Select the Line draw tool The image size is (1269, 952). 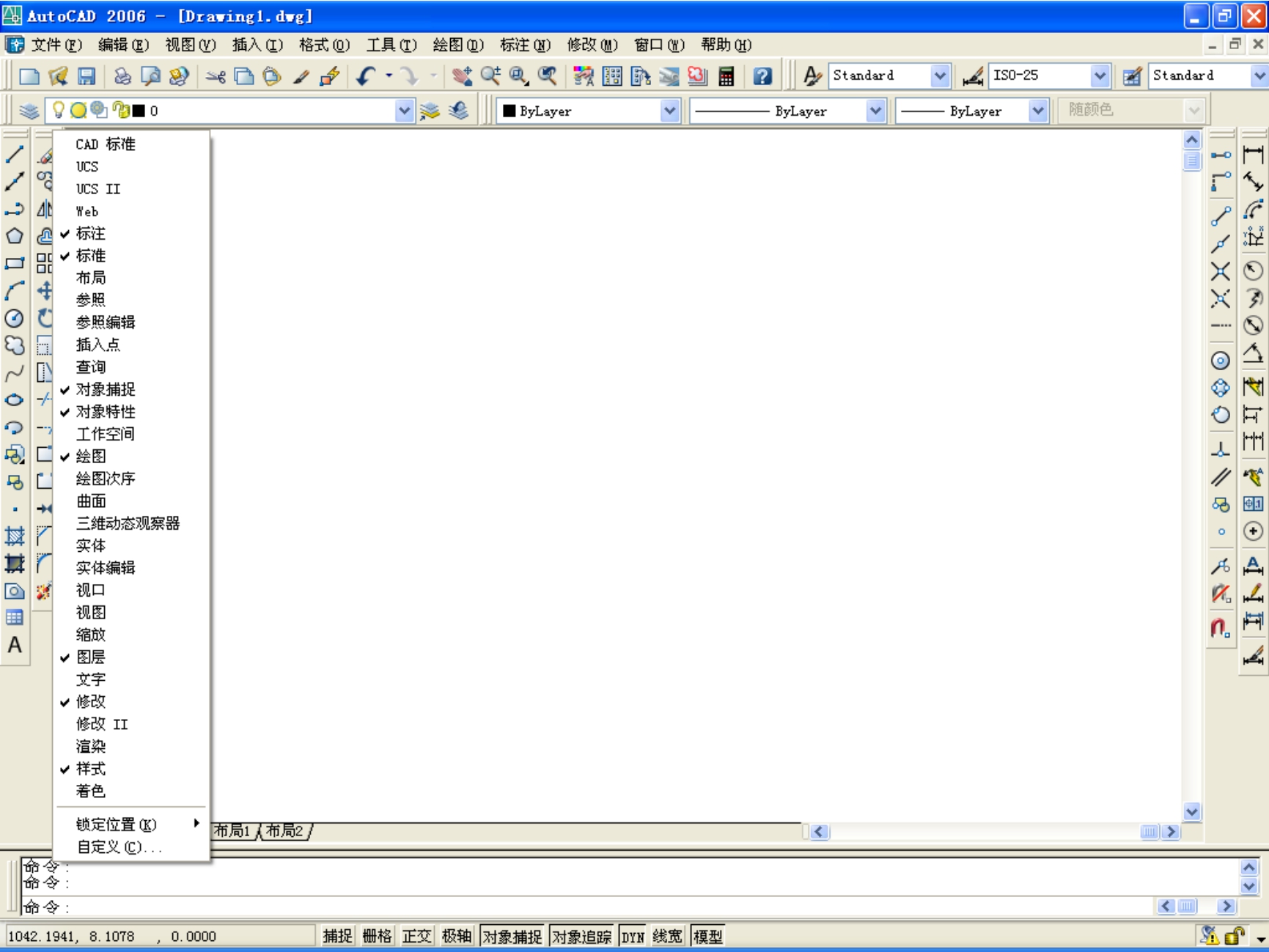(x=15, y=155)
